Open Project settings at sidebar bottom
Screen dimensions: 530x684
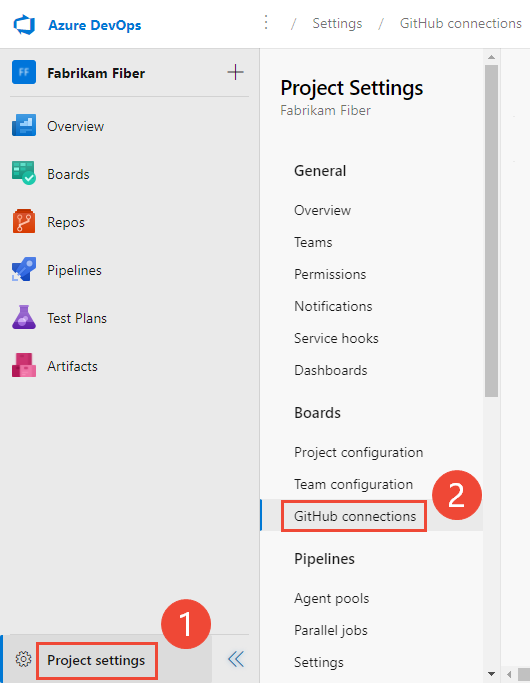click(96, 660)
